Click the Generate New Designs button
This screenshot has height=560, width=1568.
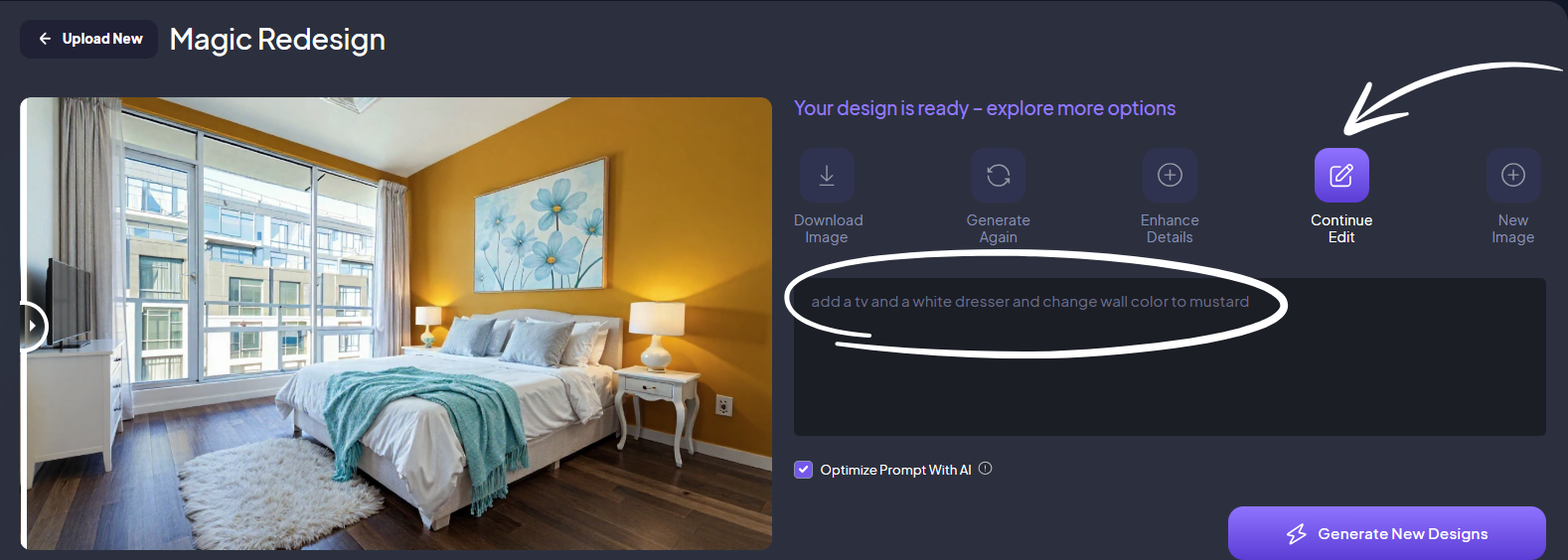[x=1386, y=533]
